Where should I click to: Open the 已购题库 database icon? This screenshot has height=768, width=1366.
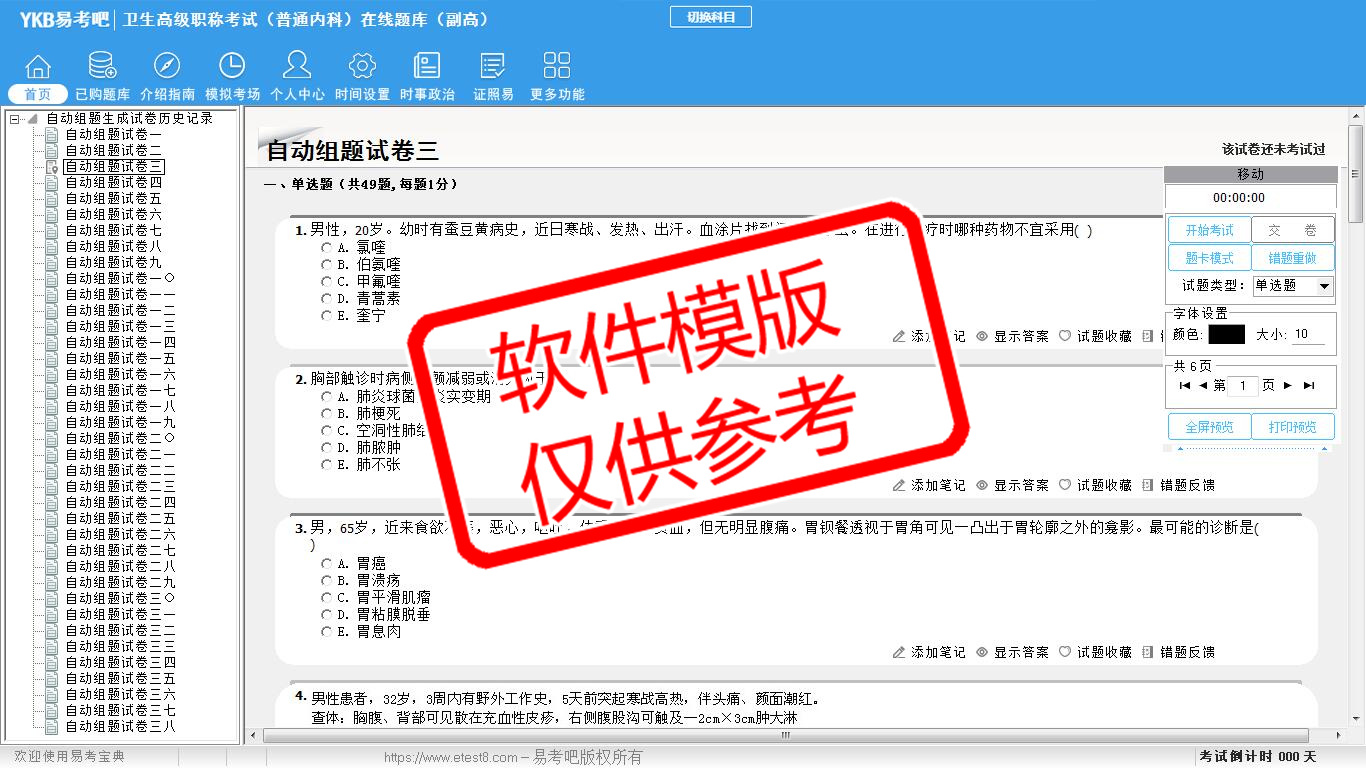[x=102, y=67]
